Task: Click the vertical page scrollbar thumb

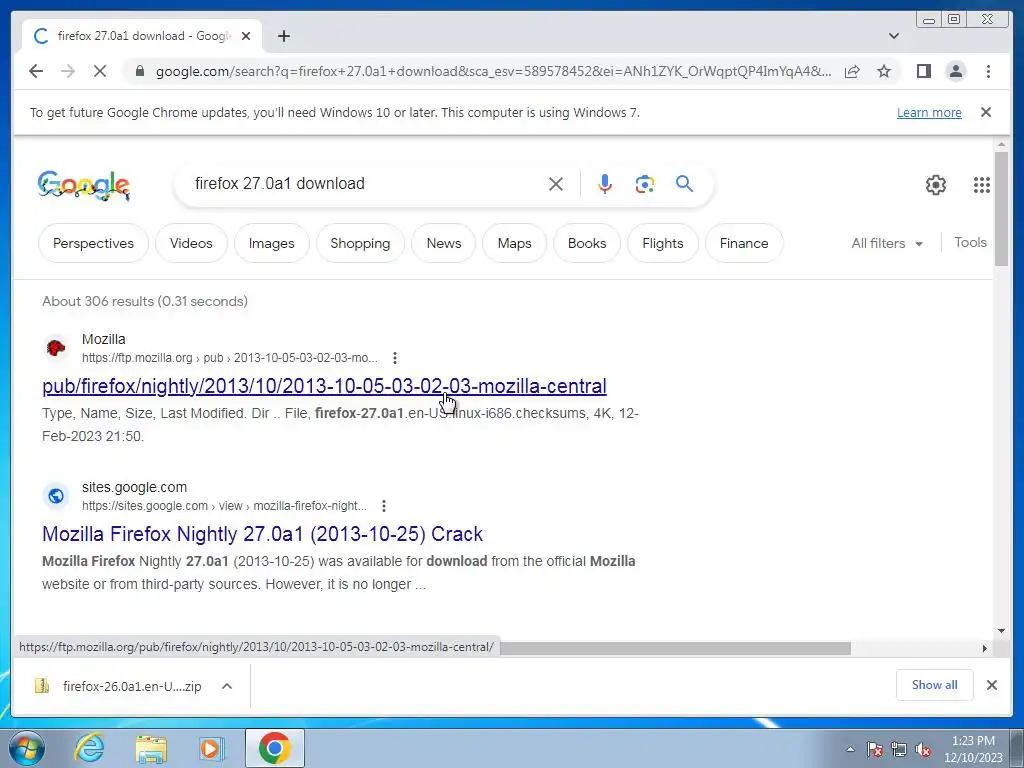Action: pyautogui.click(x=1002, y=208)
